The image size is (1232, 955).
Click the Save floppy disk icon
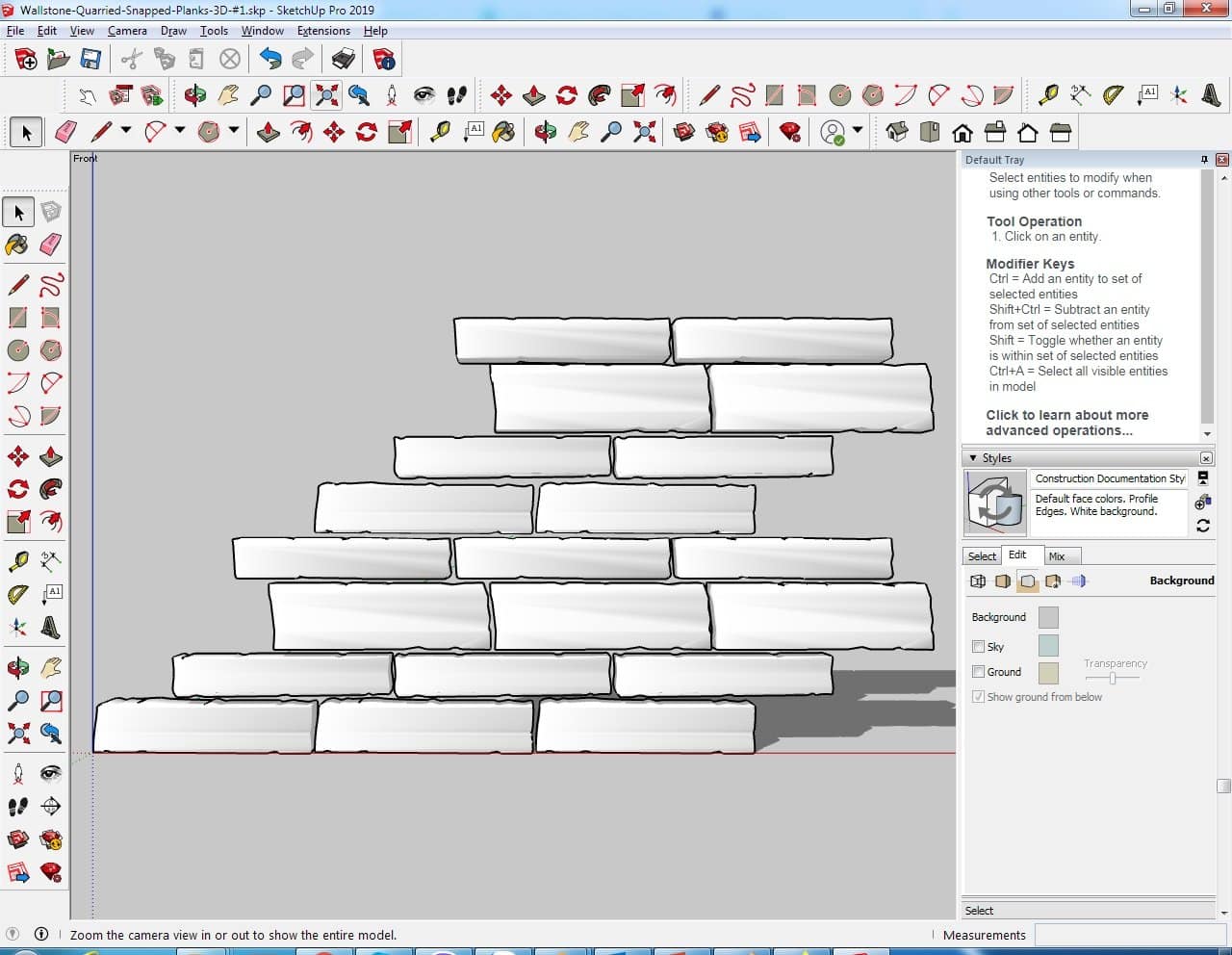(90, 60)
